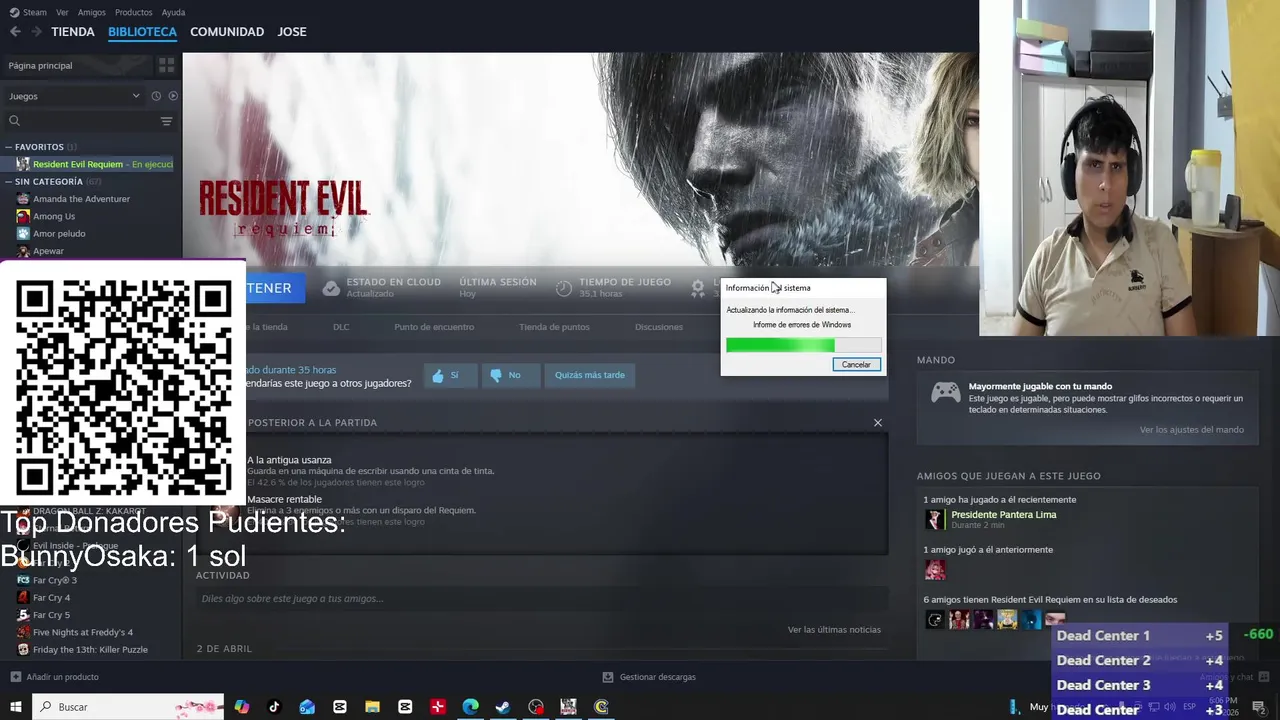1280x720 pixels.
Task: Open TikTok from the taskbar
Action: (x=274, y=707)
